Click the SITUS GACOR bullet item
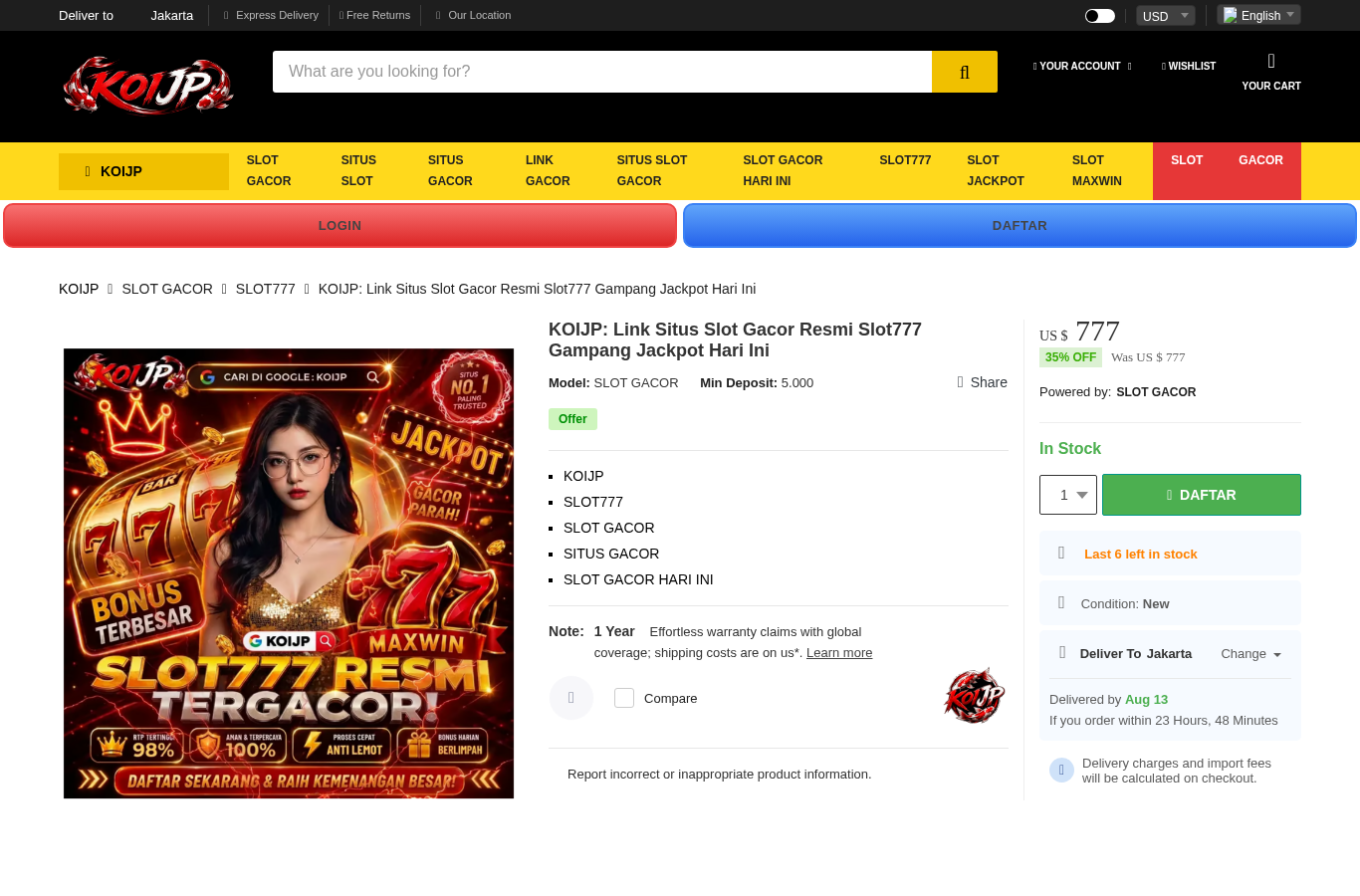 pos(611,554)
